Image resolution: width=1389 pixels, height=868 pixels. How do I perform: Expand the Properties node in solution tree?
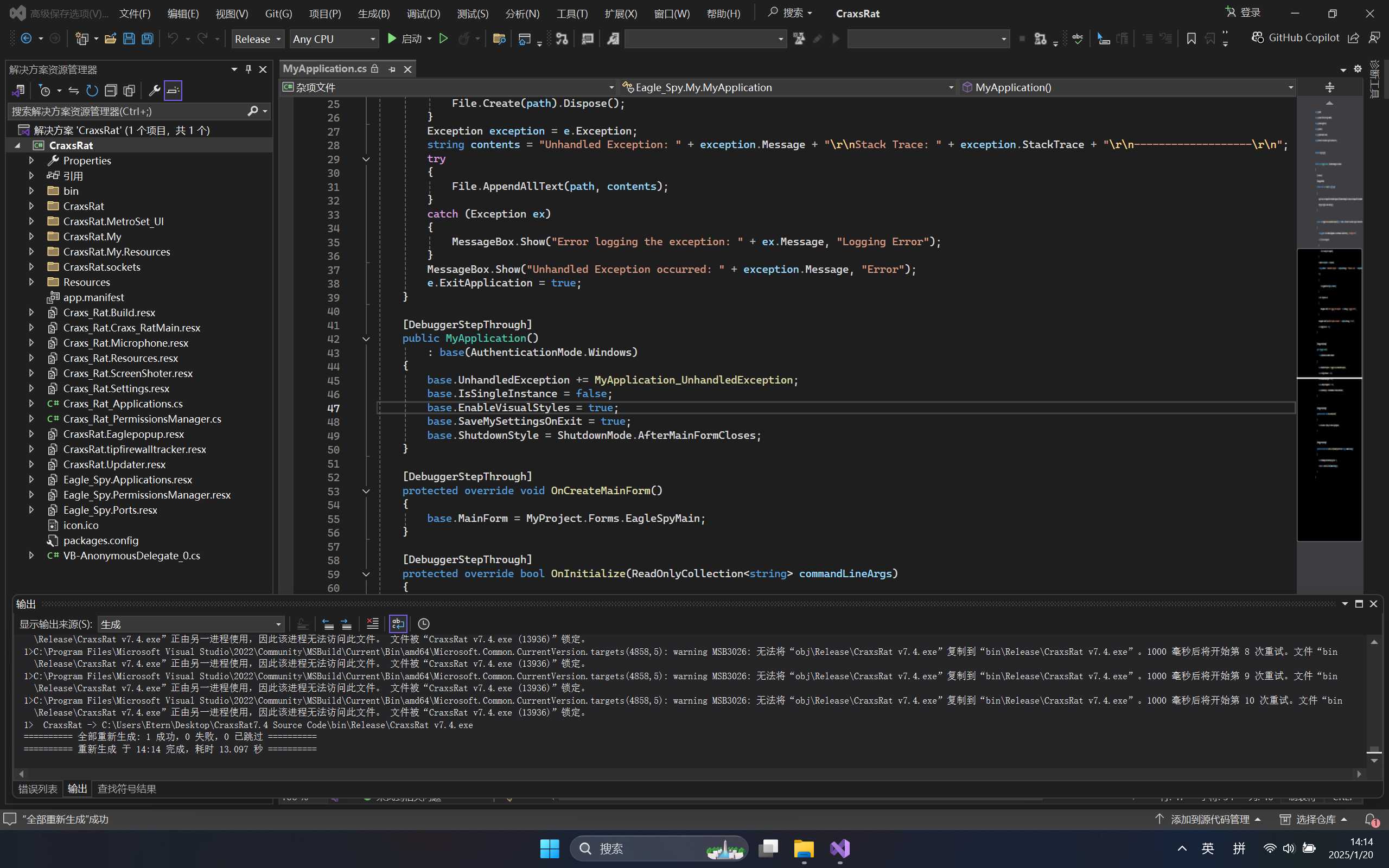pyautogui.click(x=31, y=160)
